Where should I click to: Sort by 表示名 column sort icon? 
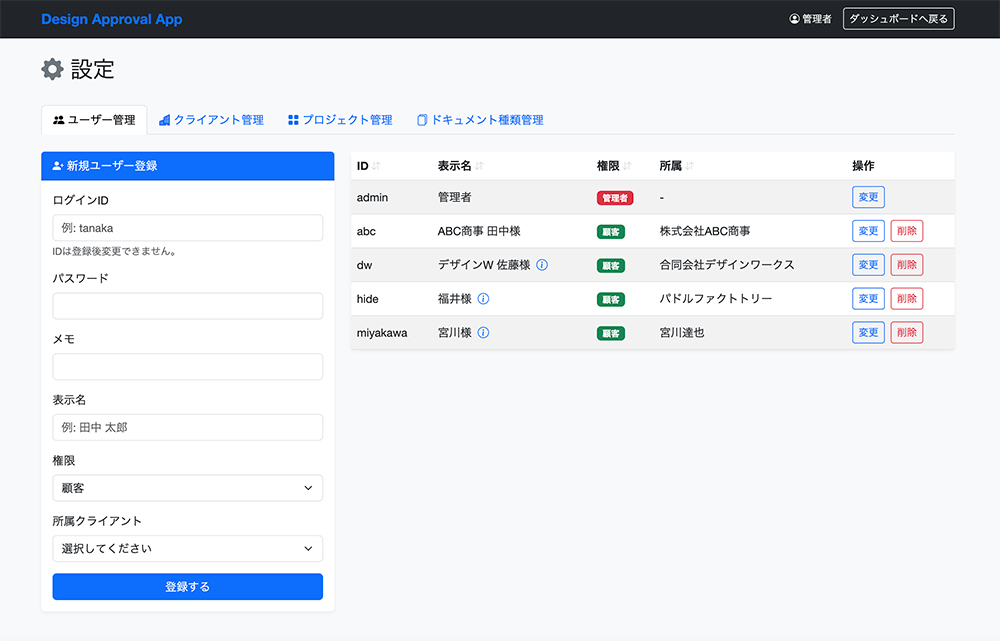coord(479,166)
